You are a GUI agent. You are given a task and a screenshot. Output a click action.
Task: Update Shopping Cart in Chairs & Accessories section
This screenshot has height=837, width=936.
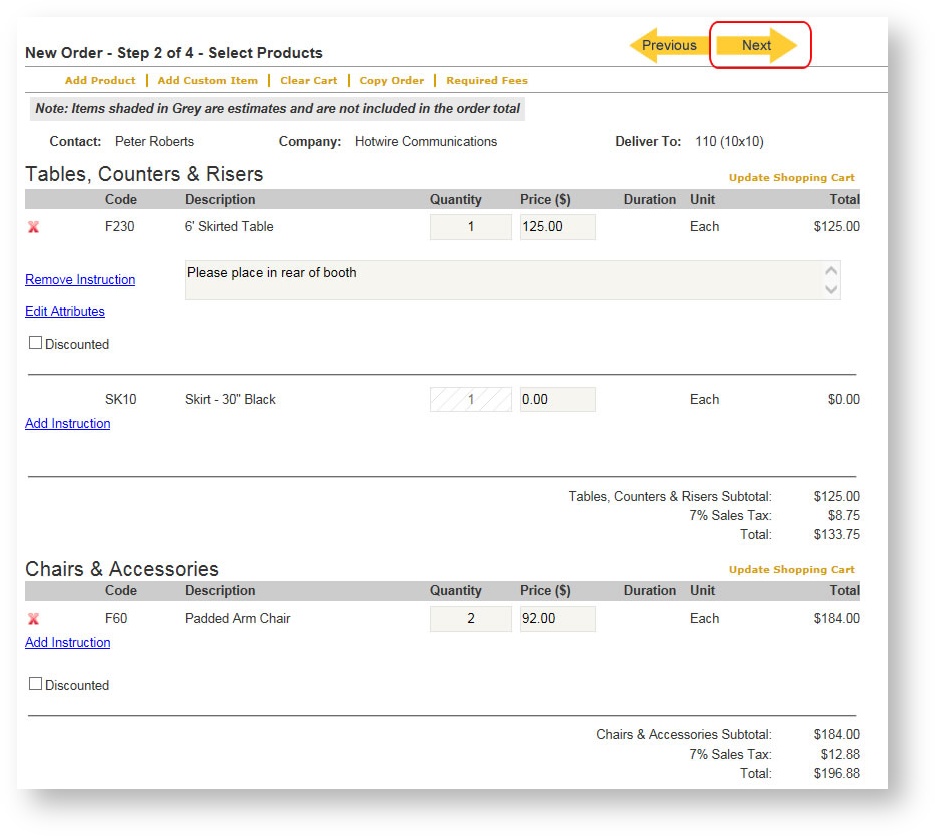[791, 568]
